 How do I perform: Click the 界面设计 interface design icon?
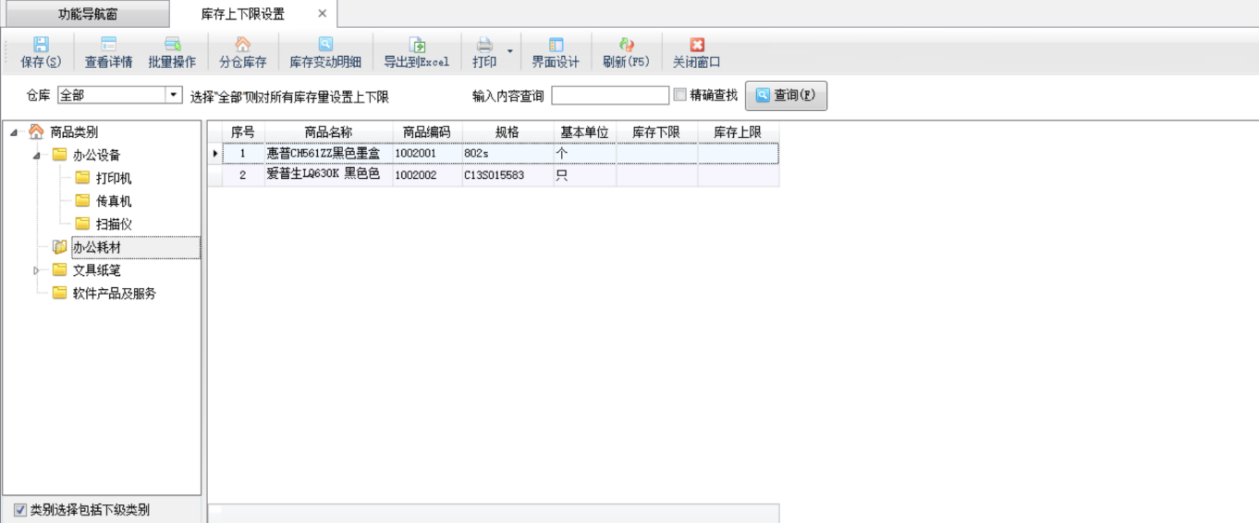pos(555,45)
